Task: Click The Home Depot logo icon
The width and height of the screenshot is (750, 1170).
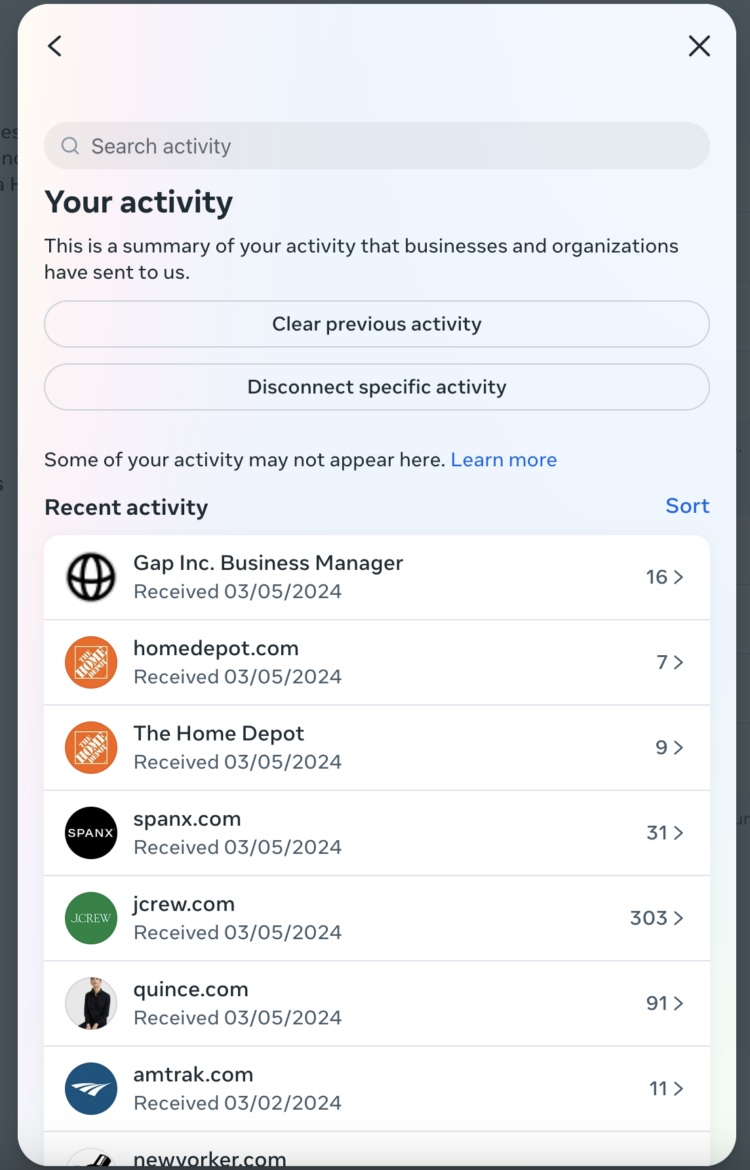Action: click(x=91, y=748)
